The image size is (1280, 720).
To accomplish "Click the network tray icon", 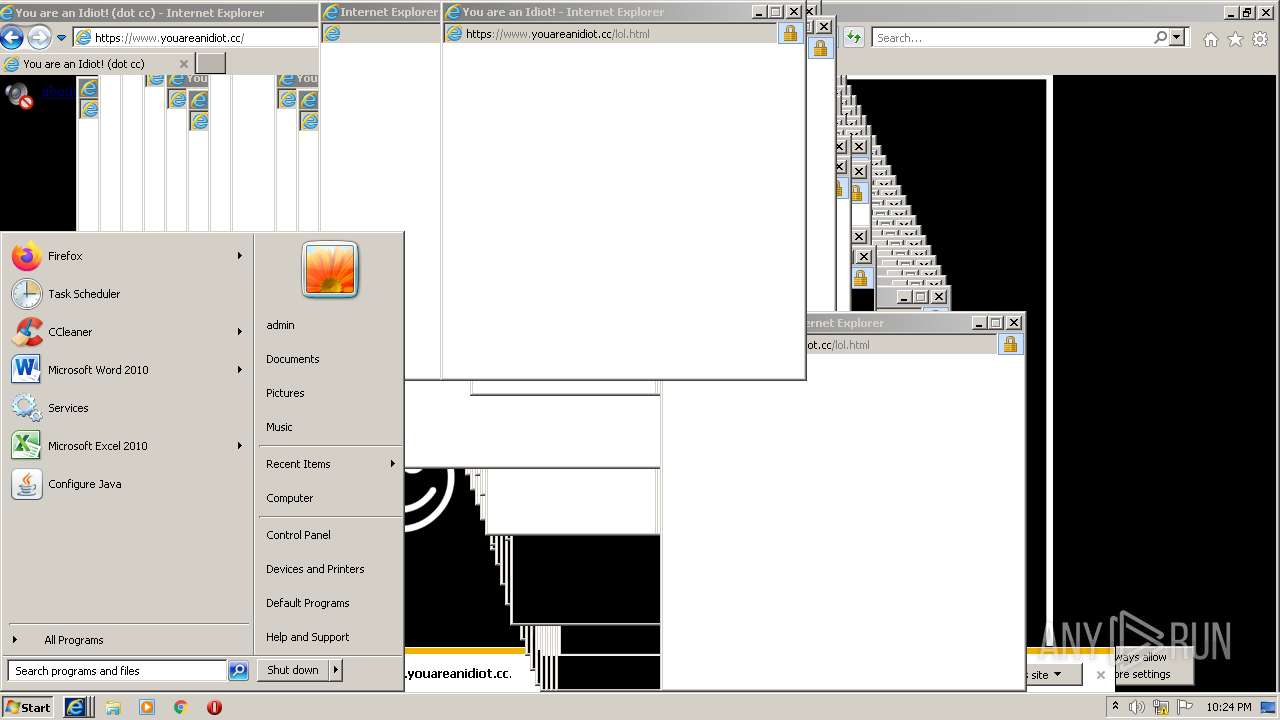I will (1161, 707).
